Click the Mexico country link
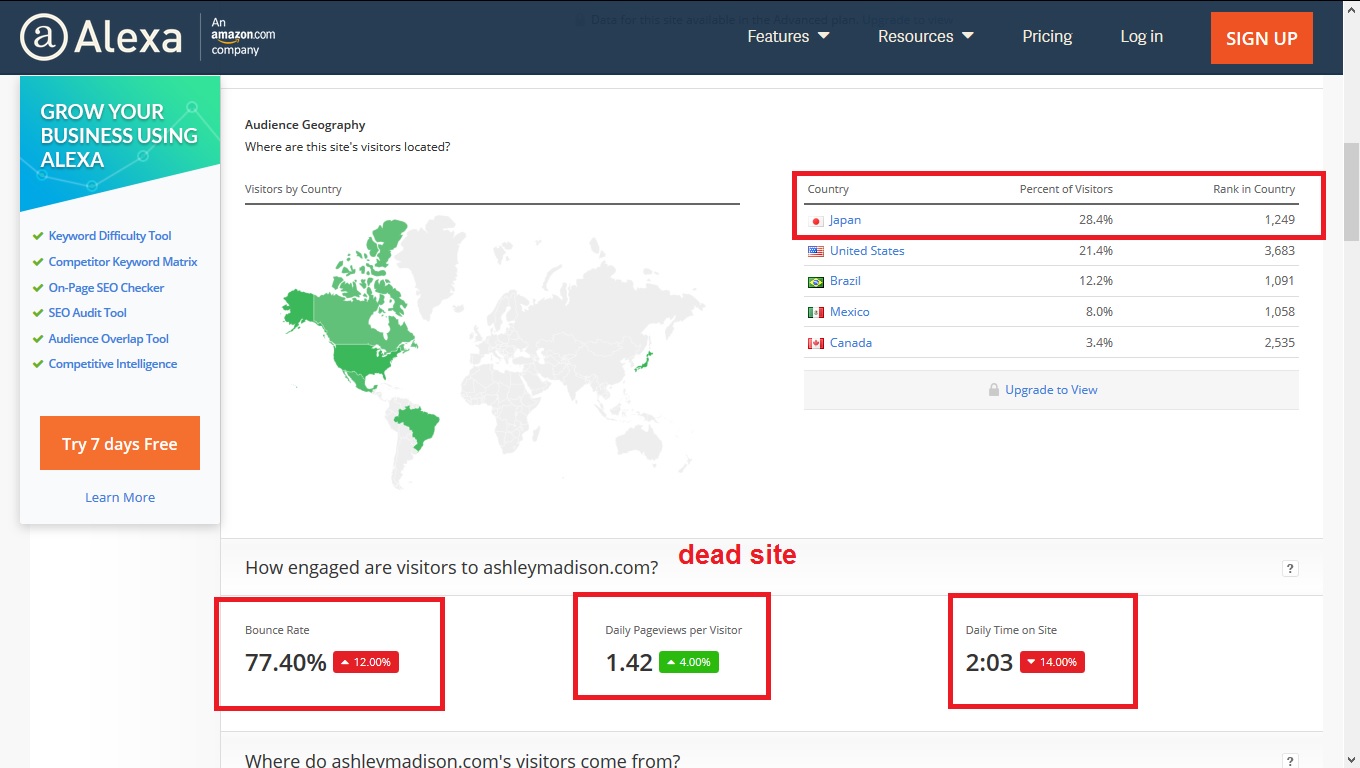 (x=850, y=312)
